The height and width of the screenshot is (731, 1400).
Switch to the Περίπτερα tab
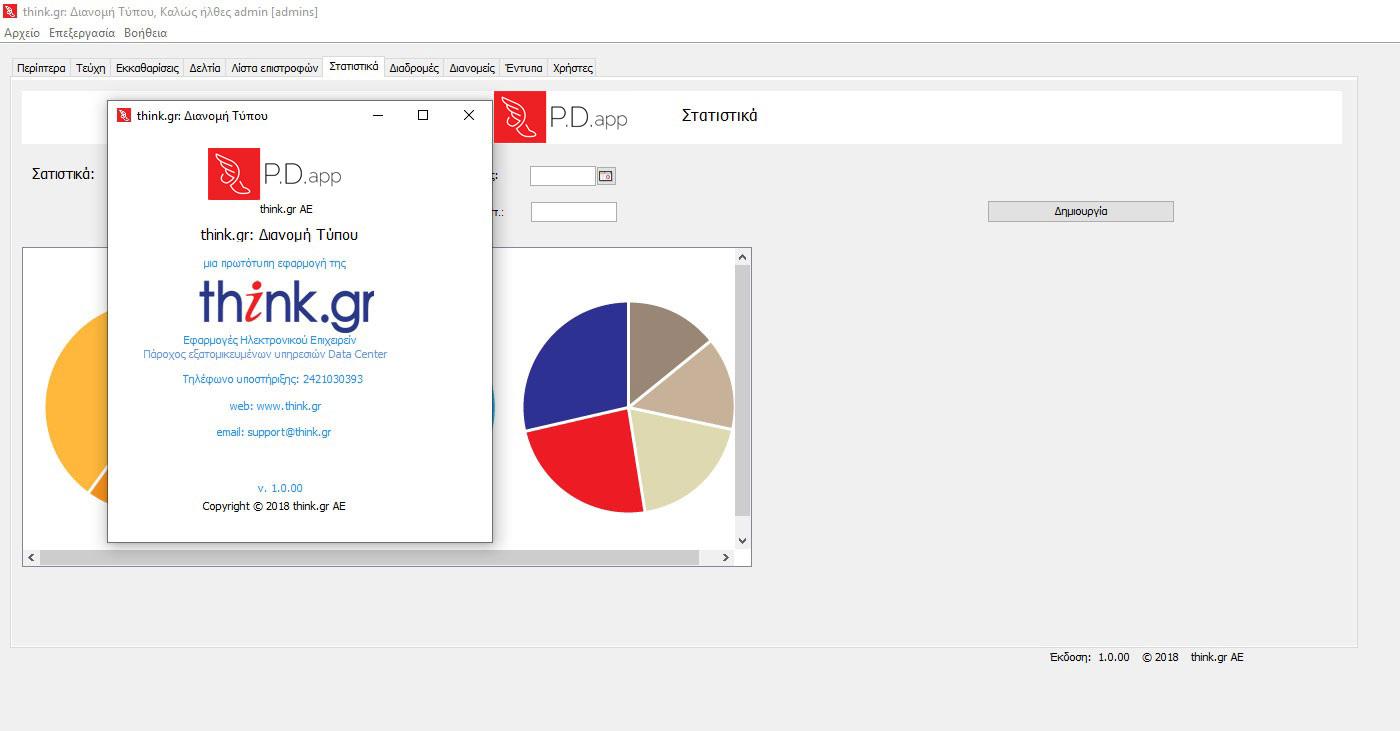(41, 69)
